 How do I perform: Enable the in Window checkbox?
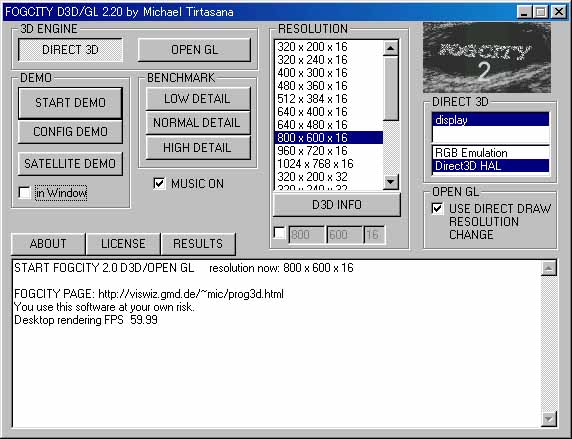24,193
